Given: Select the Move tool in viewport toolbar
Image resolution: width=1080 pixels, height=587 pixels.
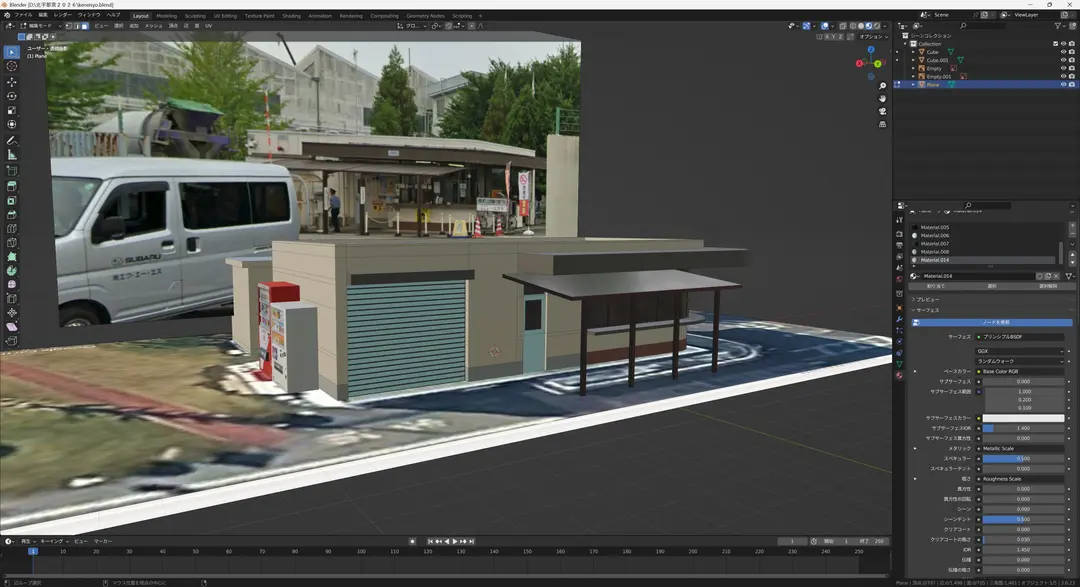Looking at the screenshot, I should [12, 82].
